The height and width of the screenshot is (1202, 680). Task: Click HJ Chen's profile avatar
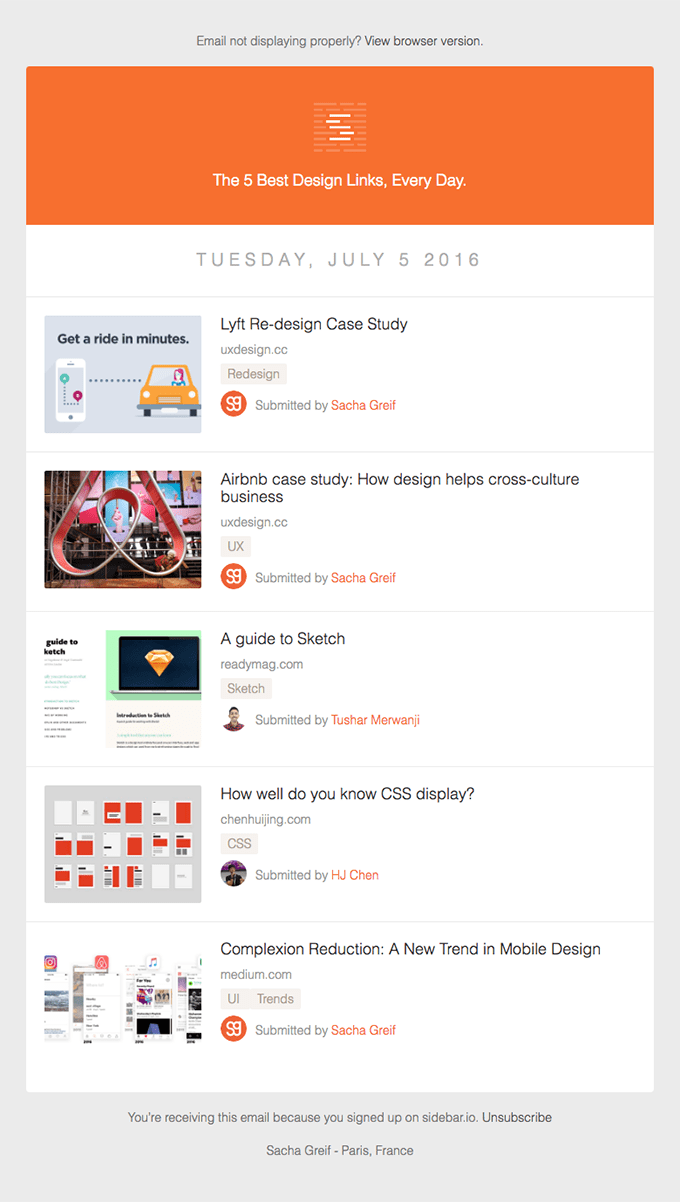[233, 875]
